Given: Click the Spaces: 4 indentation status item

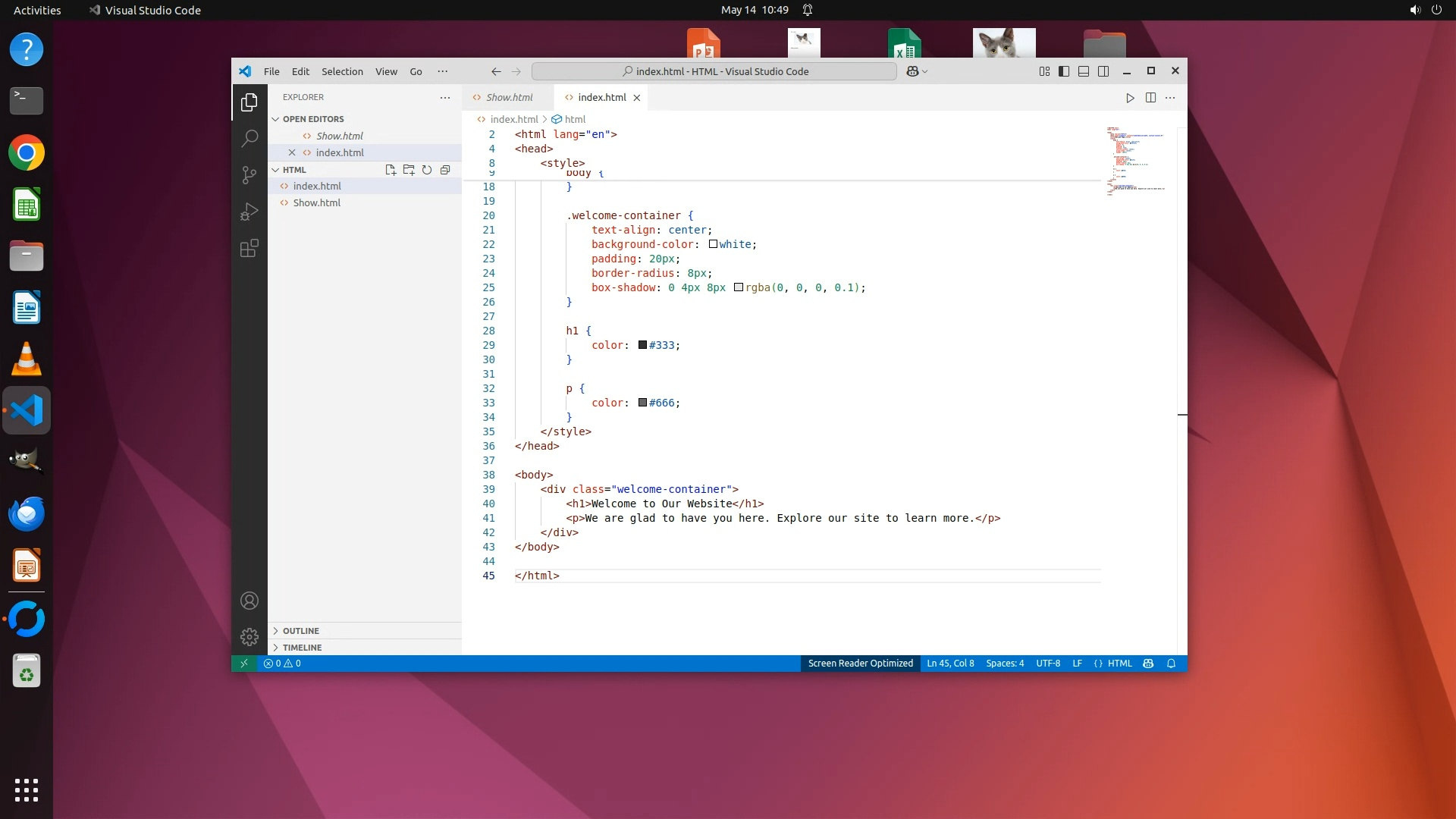Looking at the screenshot, I should click(x=1005, y=664).
